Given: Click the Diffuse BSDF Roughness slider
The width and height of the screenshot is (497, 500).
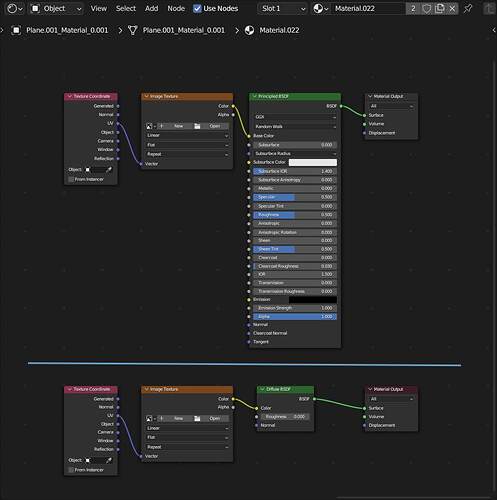Looking at the screenshot, I should (x=286, y=417).
